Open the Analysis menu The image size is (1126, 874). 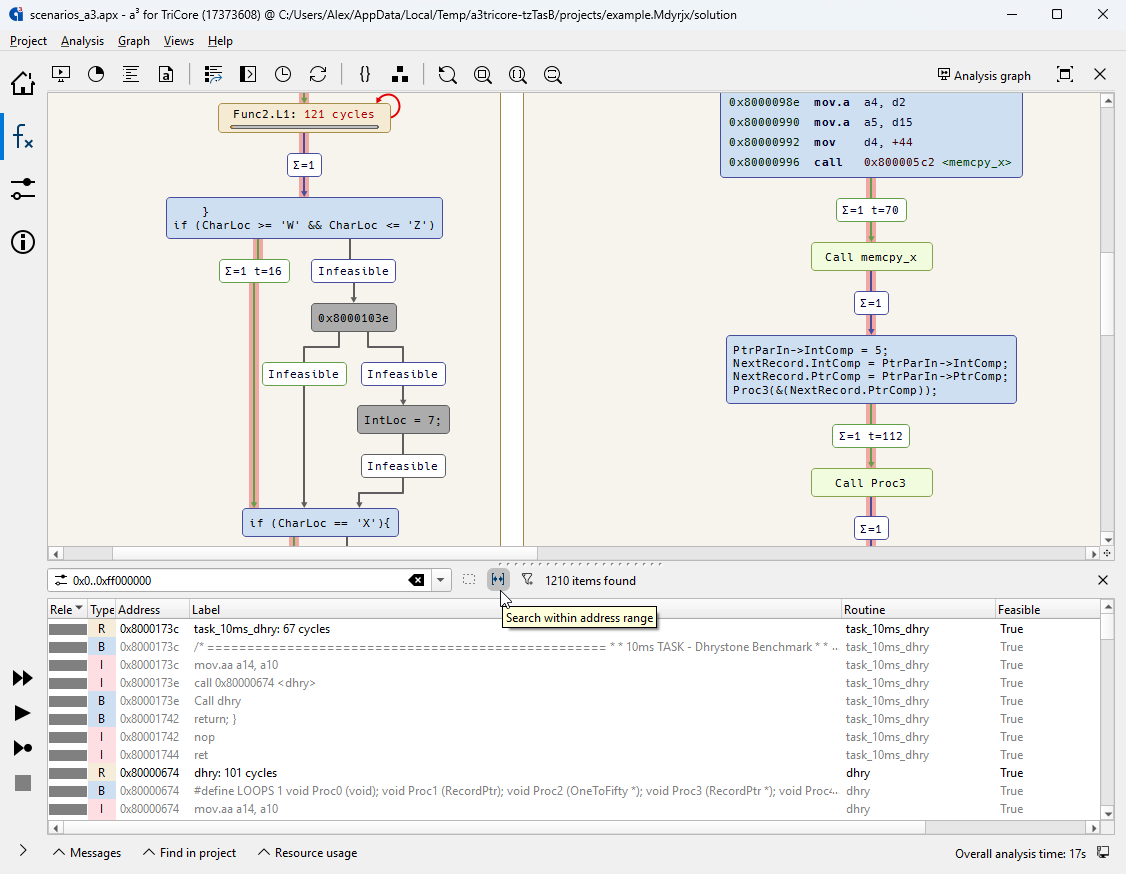(82, 41)
